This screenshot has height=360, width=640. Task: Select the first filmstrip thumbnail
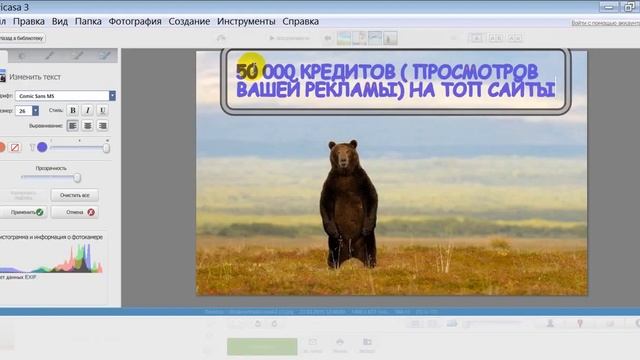344,38
